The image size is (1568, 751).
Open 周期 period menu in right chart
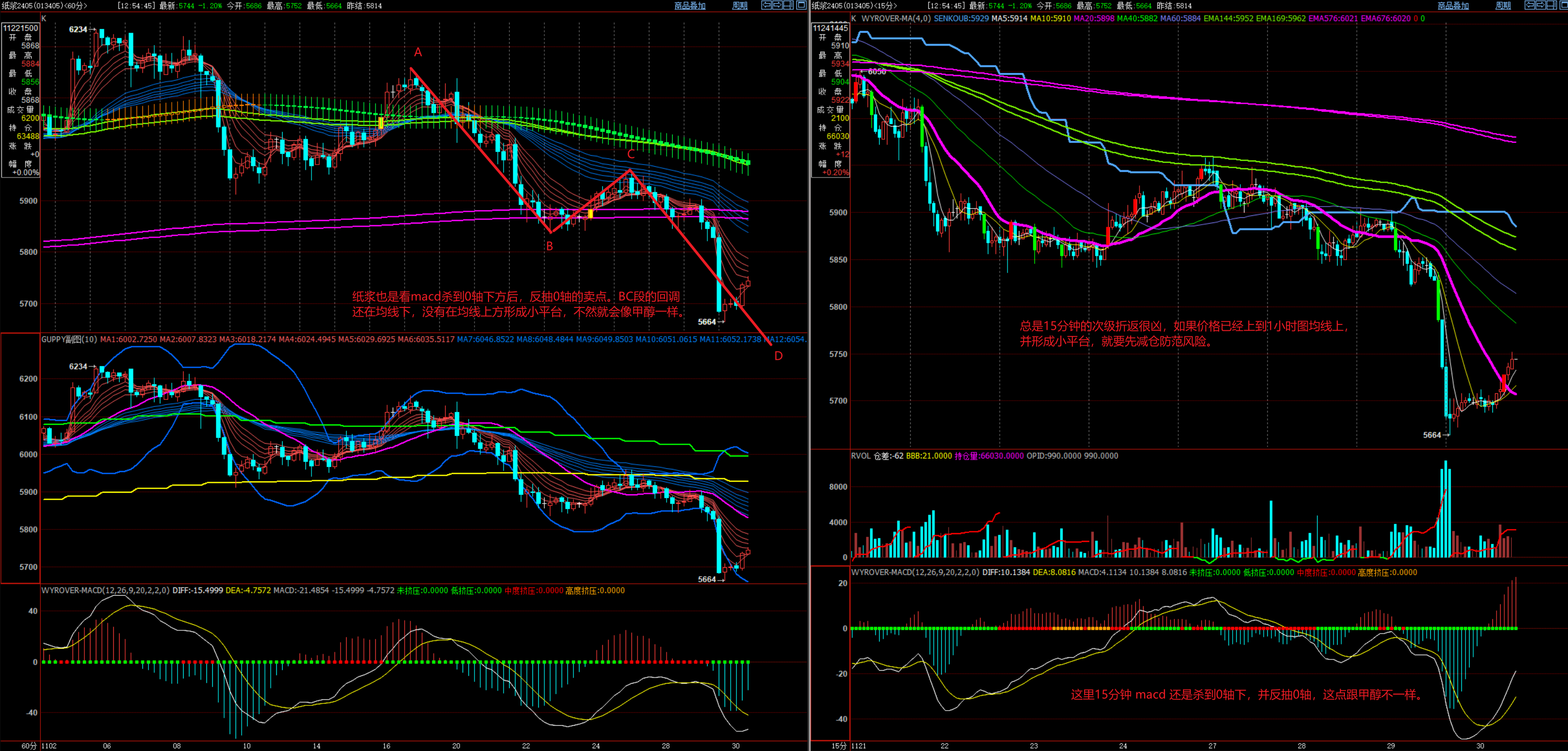pyautogui.click(x=1503, y=6)
